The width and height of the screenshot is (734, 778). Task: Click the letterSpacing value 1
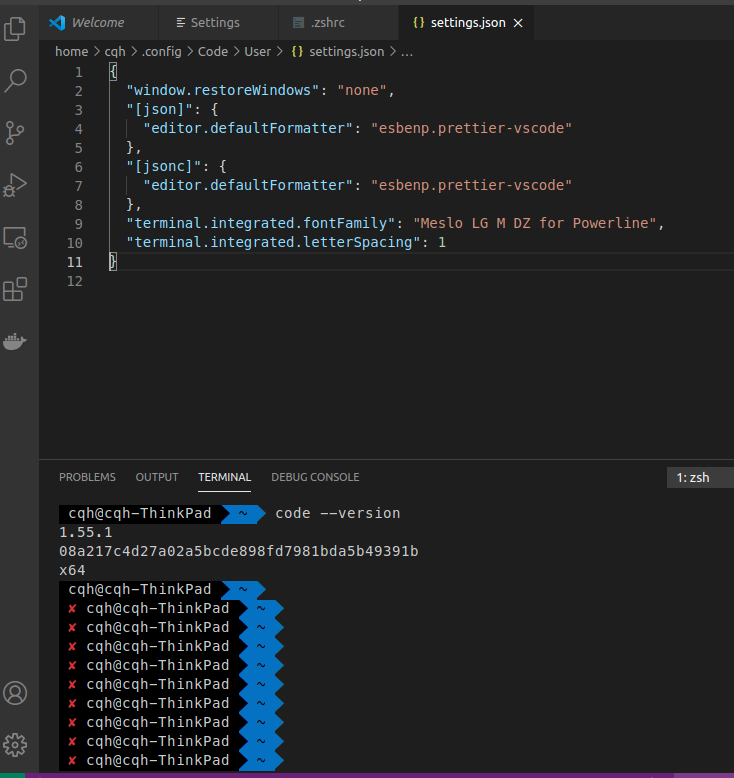pos(442,243)
